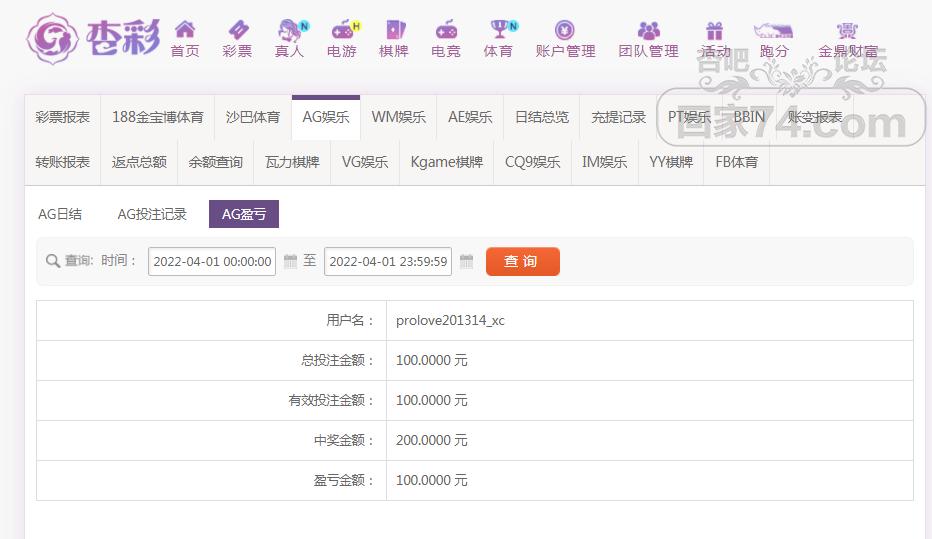Open start date calendar picker icon

tap(290, 261)
